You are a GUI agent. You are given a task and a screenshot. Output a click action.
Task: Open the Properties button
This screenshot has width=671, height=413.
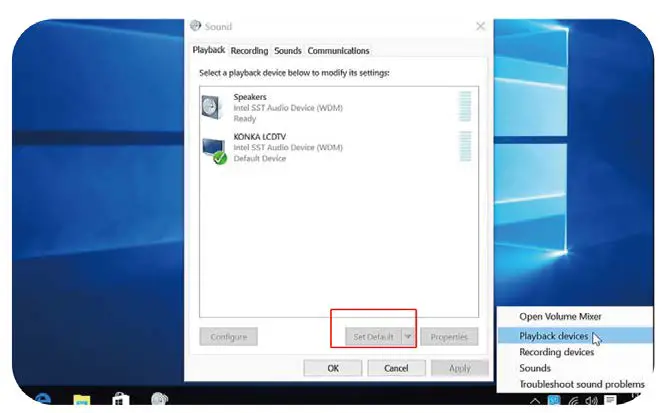(449, 337)
